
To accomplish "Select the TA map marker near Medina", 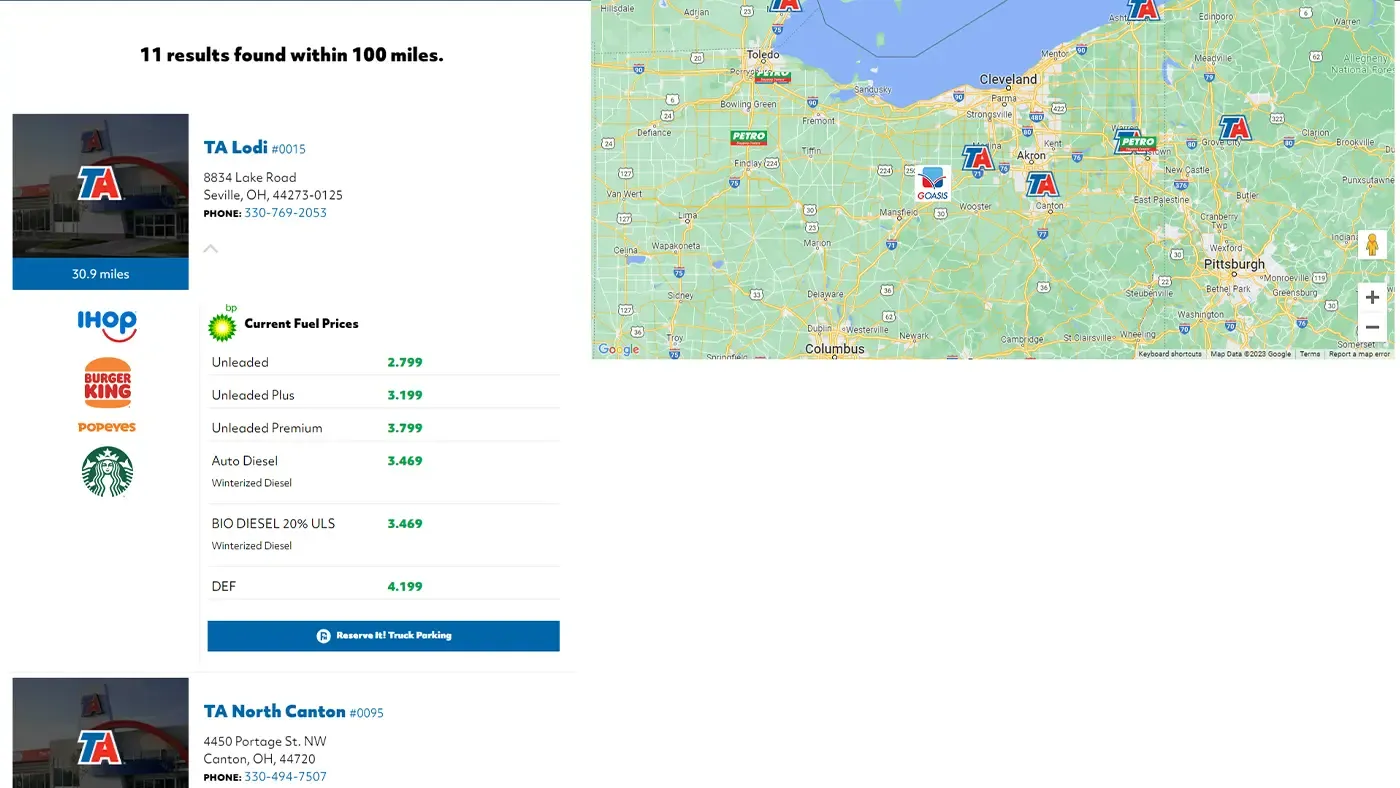I will [x=977, y=158].
